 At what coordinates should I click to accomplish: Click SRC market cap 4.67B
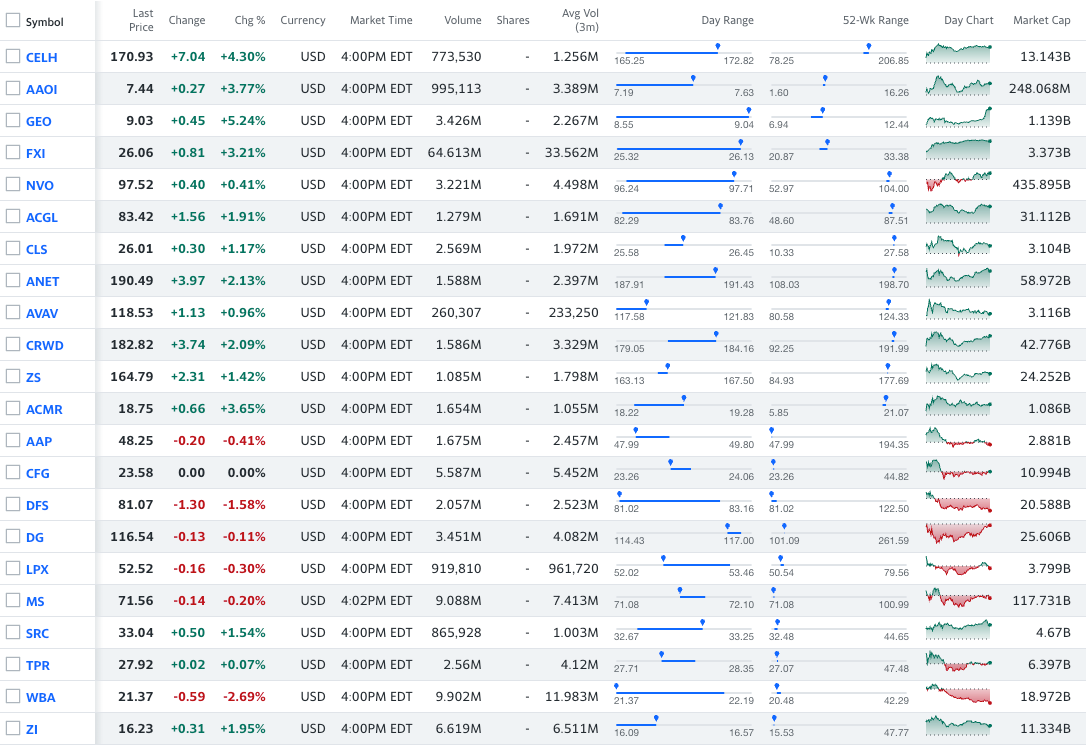(x=1053, y=632)
